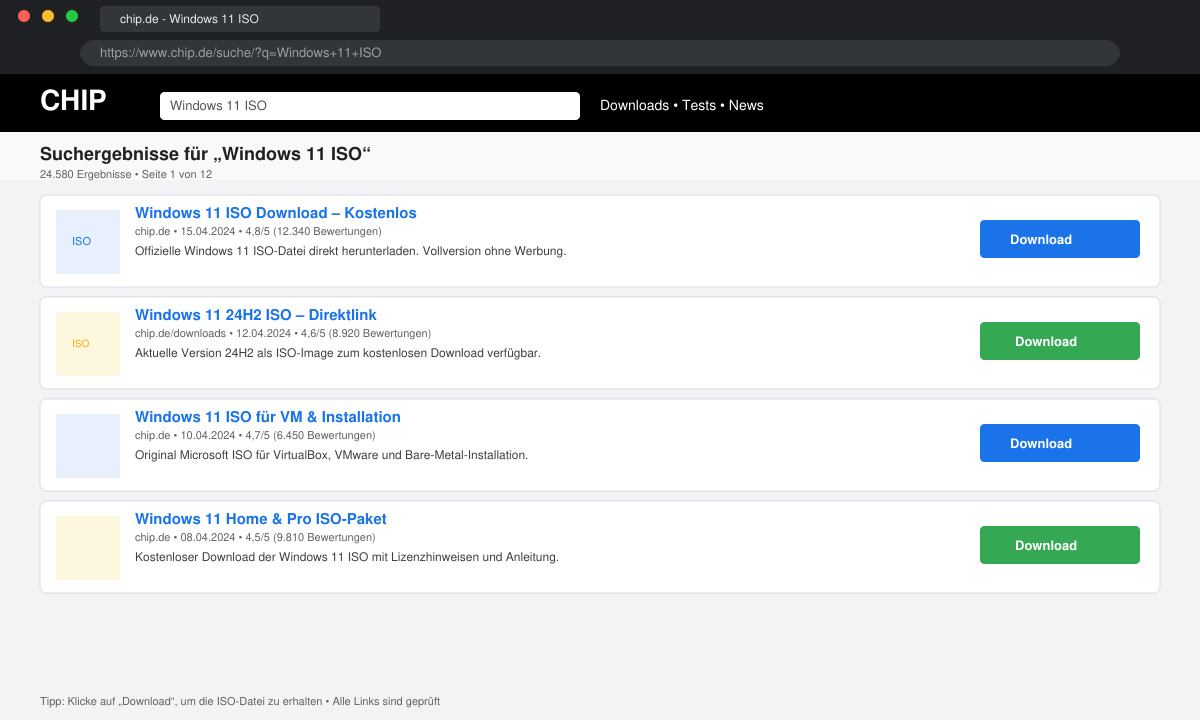Click the macOS yellow minimize button
The width and height of the screenshot is (1200, 720).
point(48,16)
